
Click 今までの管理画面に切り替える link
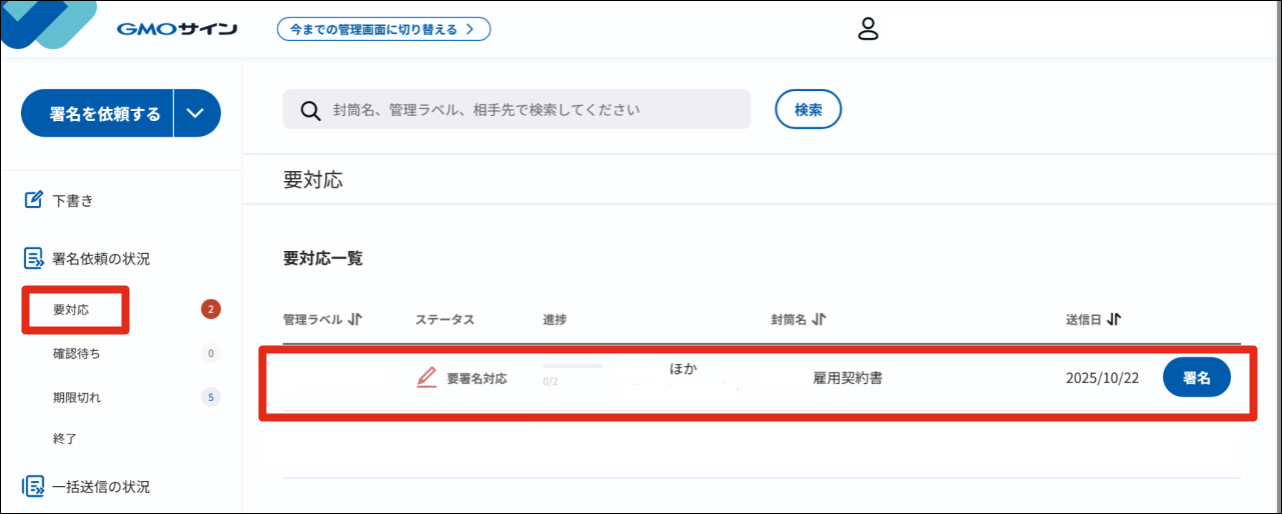383,29
